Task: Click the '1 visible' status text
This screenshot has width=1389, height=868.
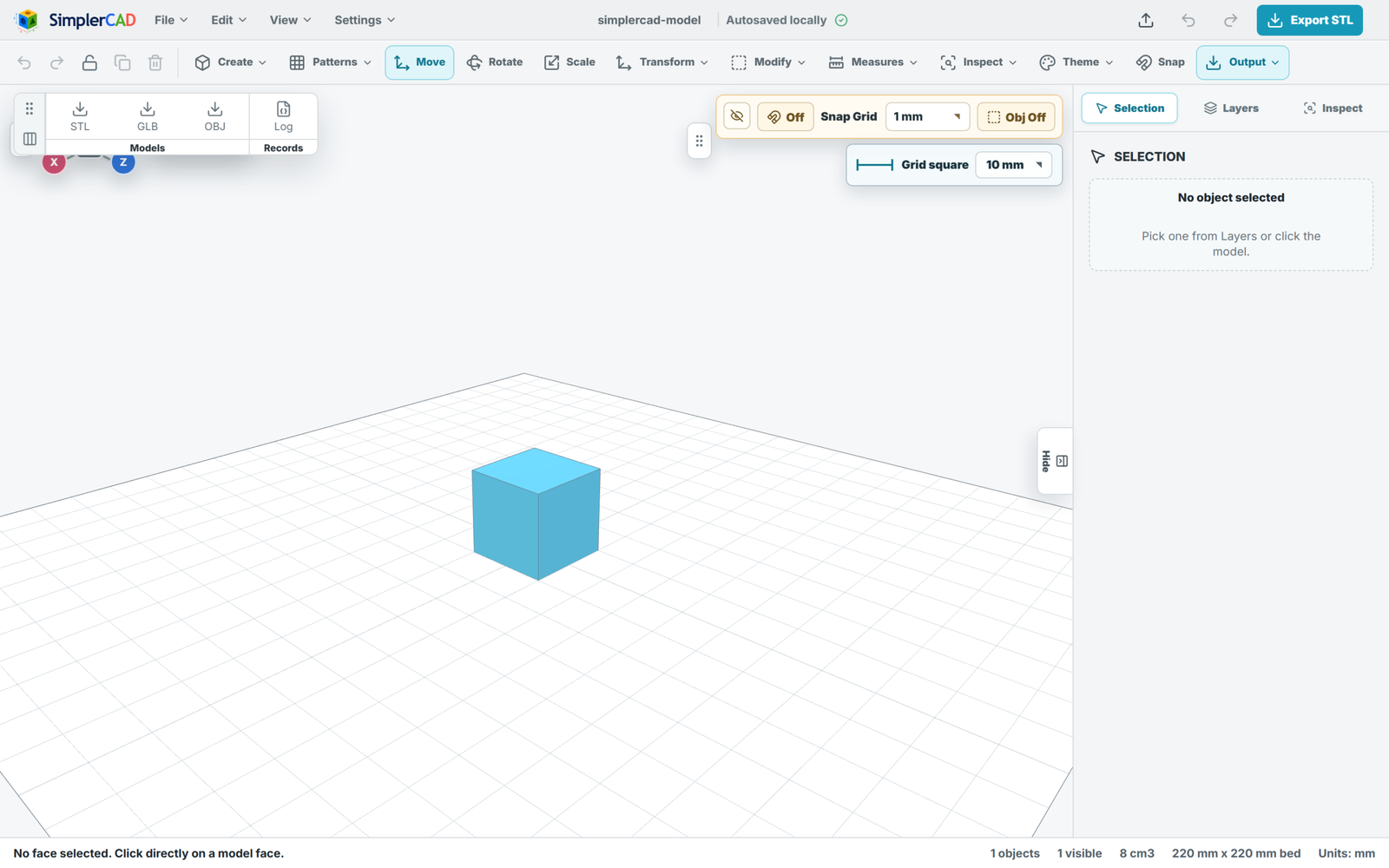Action: [x=1079, y=853]
